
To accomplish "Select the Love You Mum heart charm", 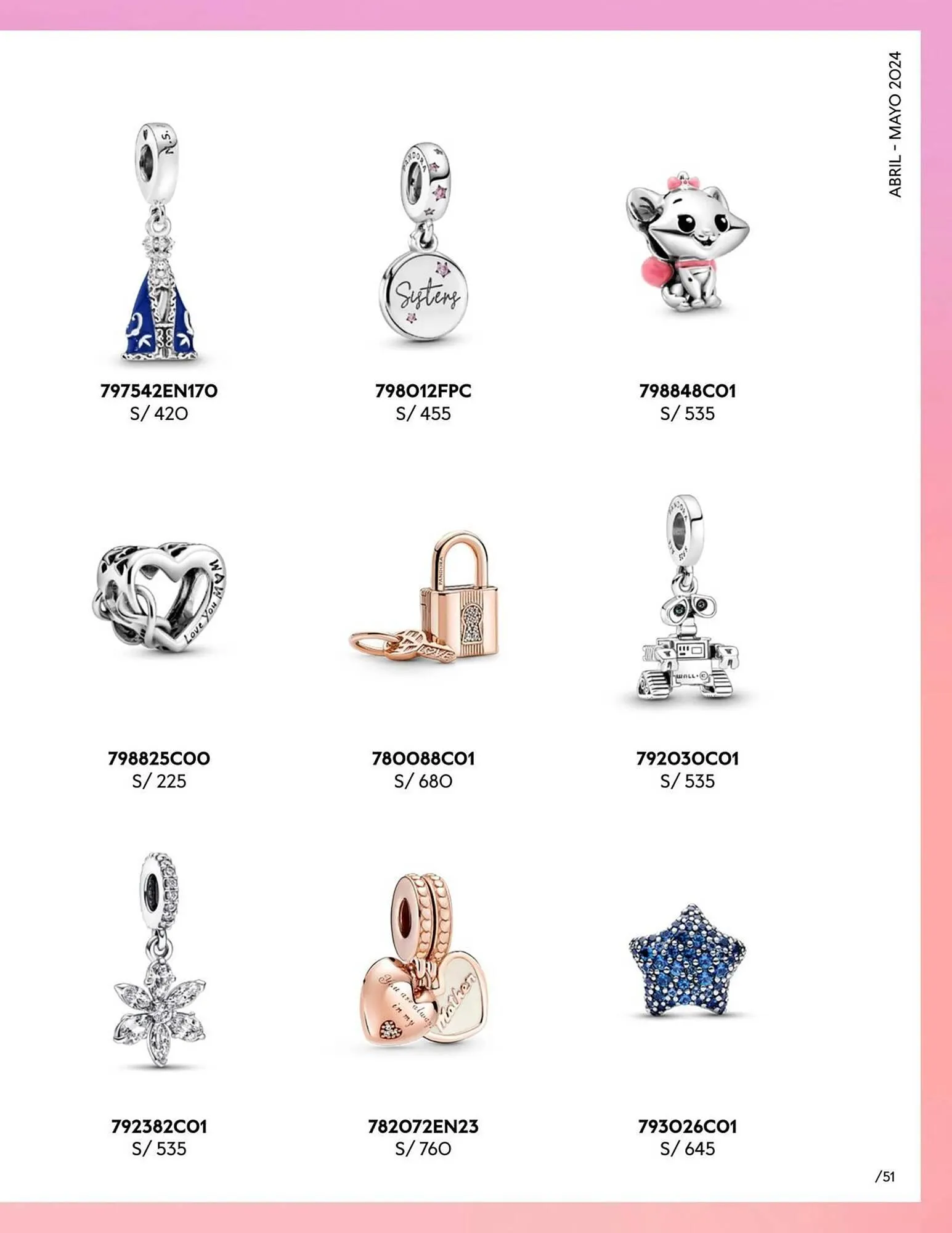I will pos(160,597).
